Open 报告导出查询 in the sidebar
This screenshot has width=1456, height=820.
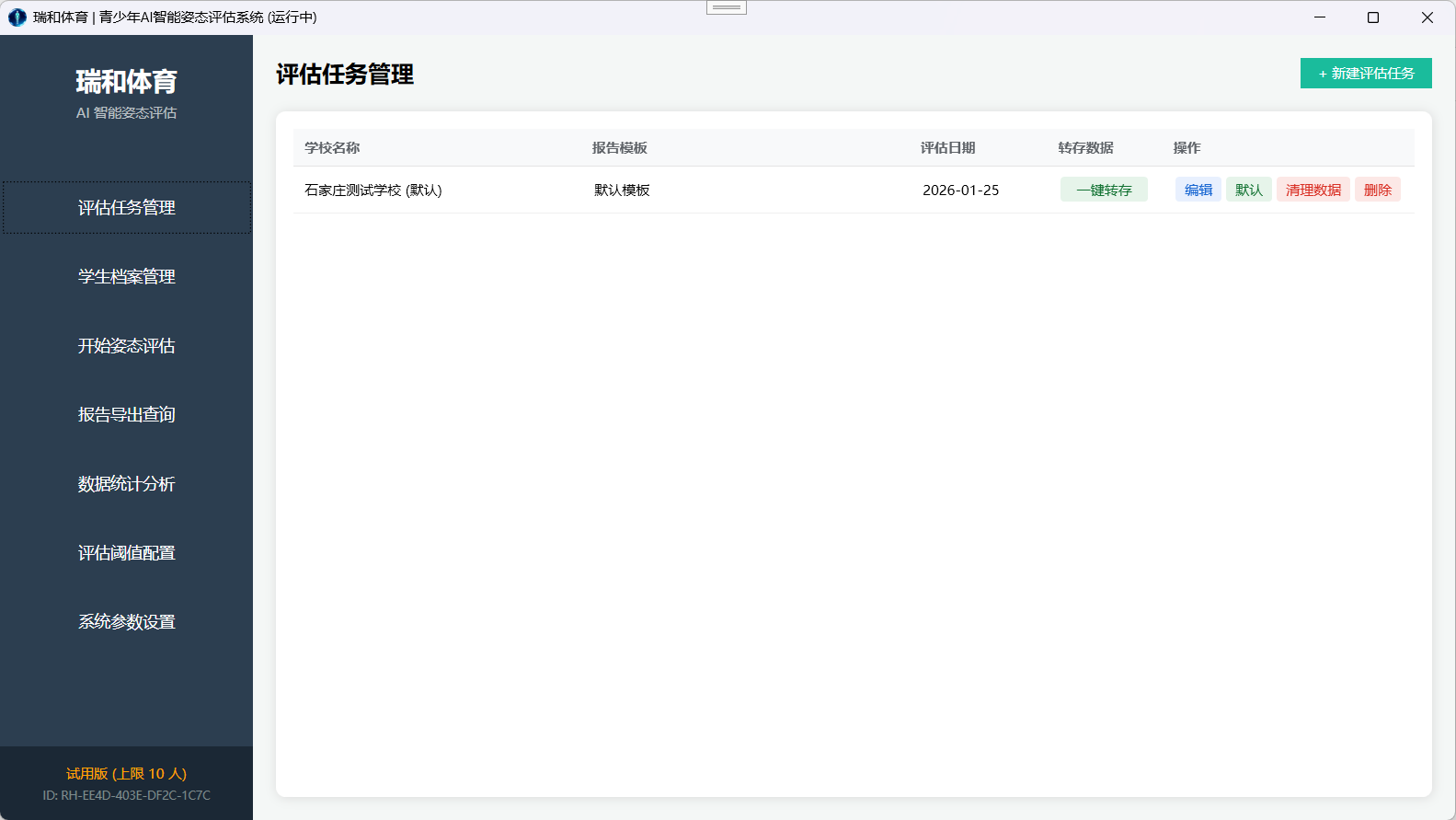pos(127,415)
